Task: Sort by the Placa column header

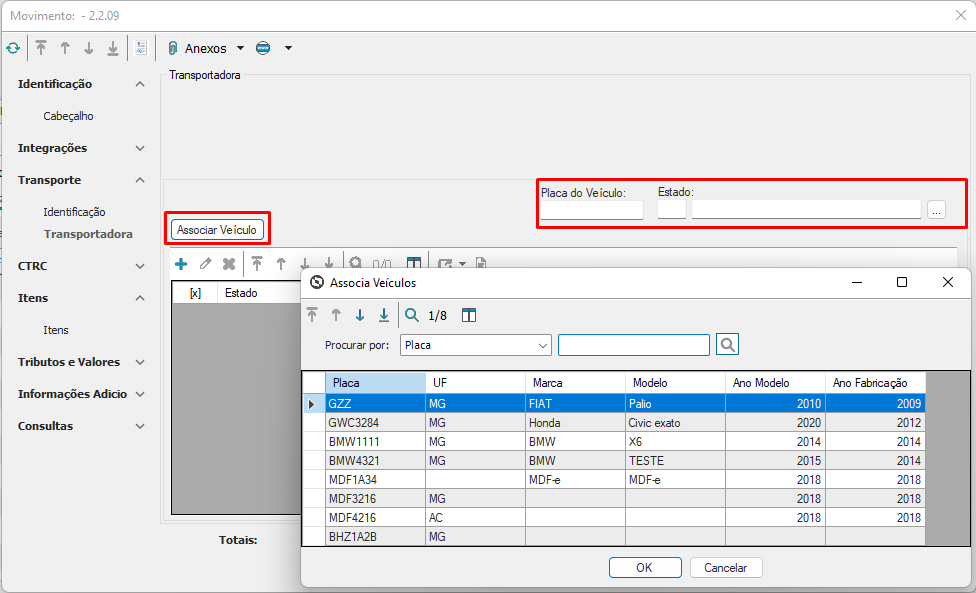Action: click(375, 383)
